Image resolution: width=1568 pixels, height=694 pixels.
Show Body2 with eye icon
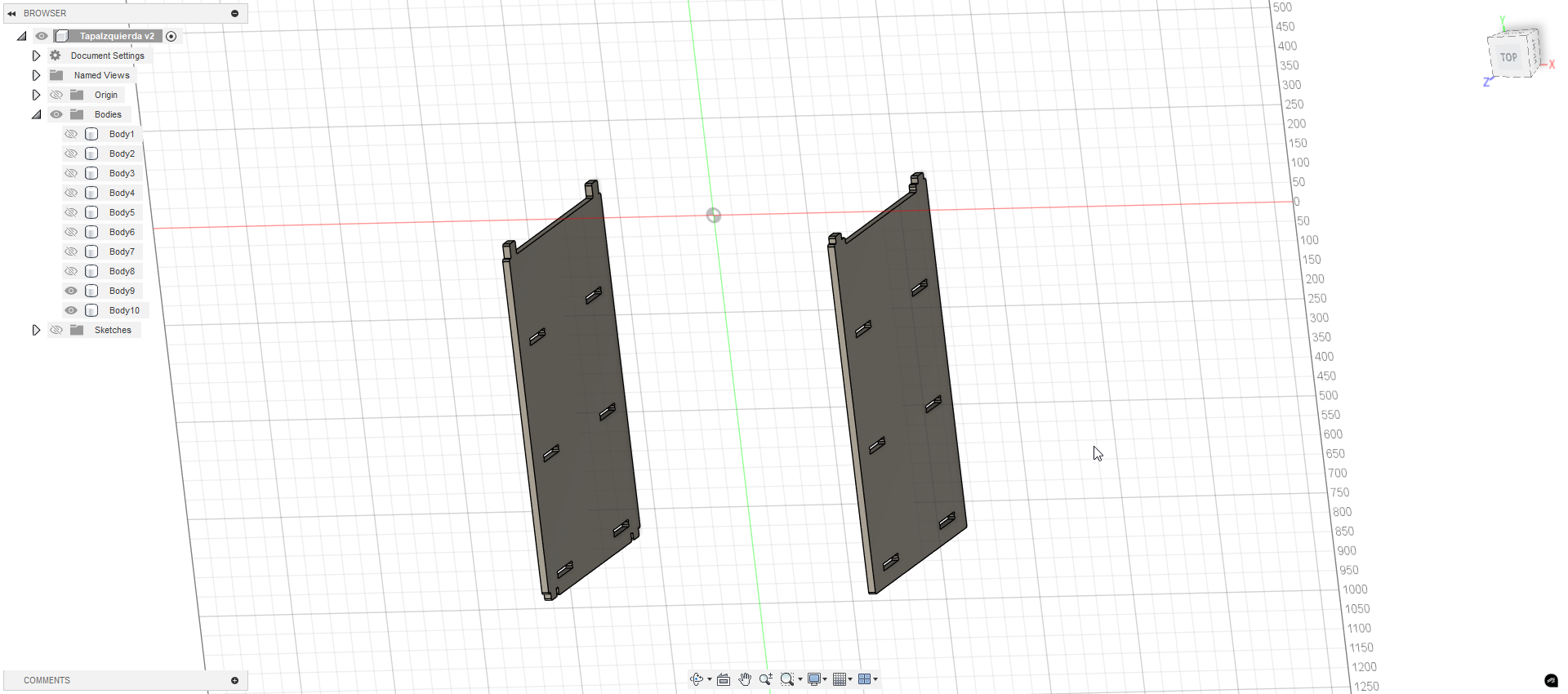coord(71,153)
